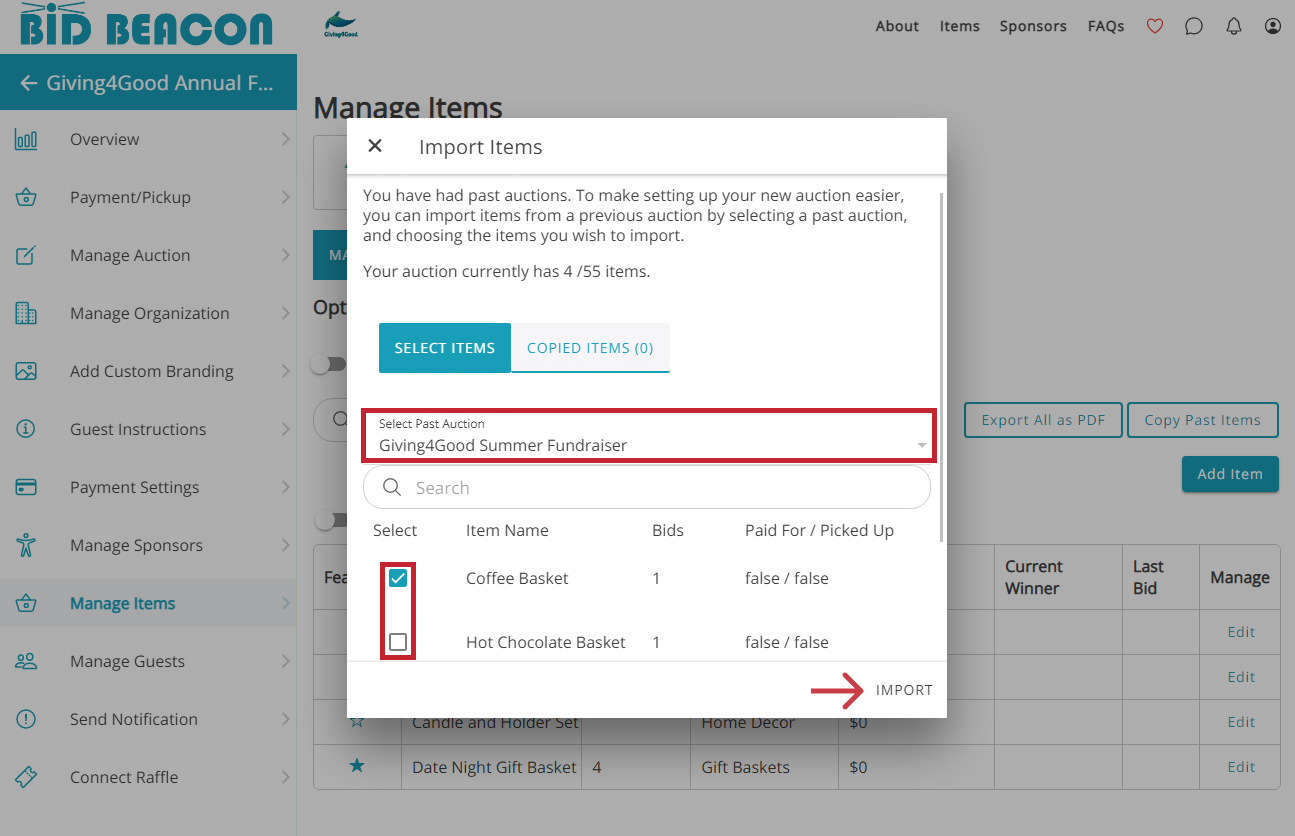Open the FAQs menu item
Image resolution: width=1295 pixels, height=836 pixels.
(x=1106, y=26)
